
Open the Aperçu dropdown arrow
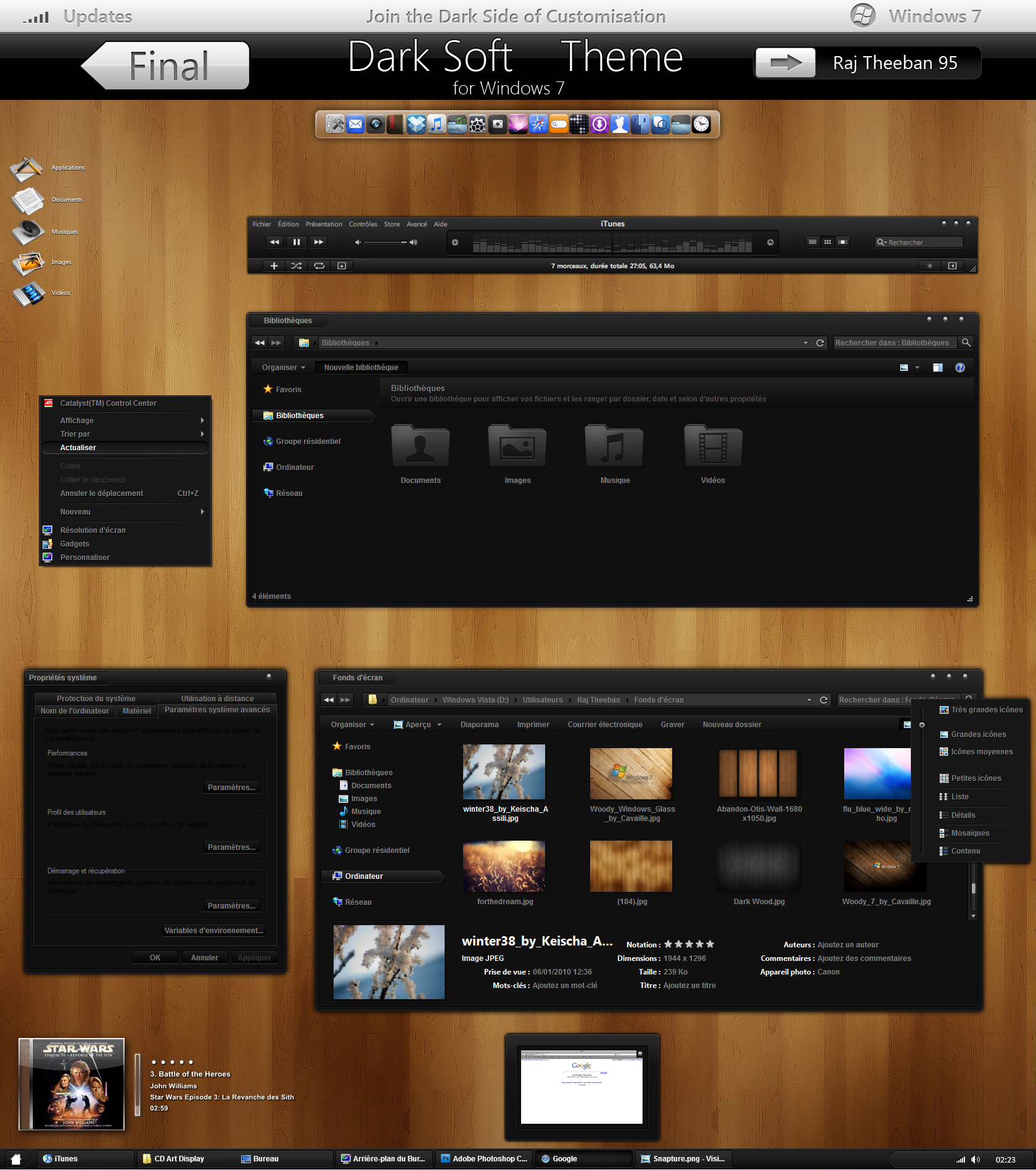pos(440,725)
